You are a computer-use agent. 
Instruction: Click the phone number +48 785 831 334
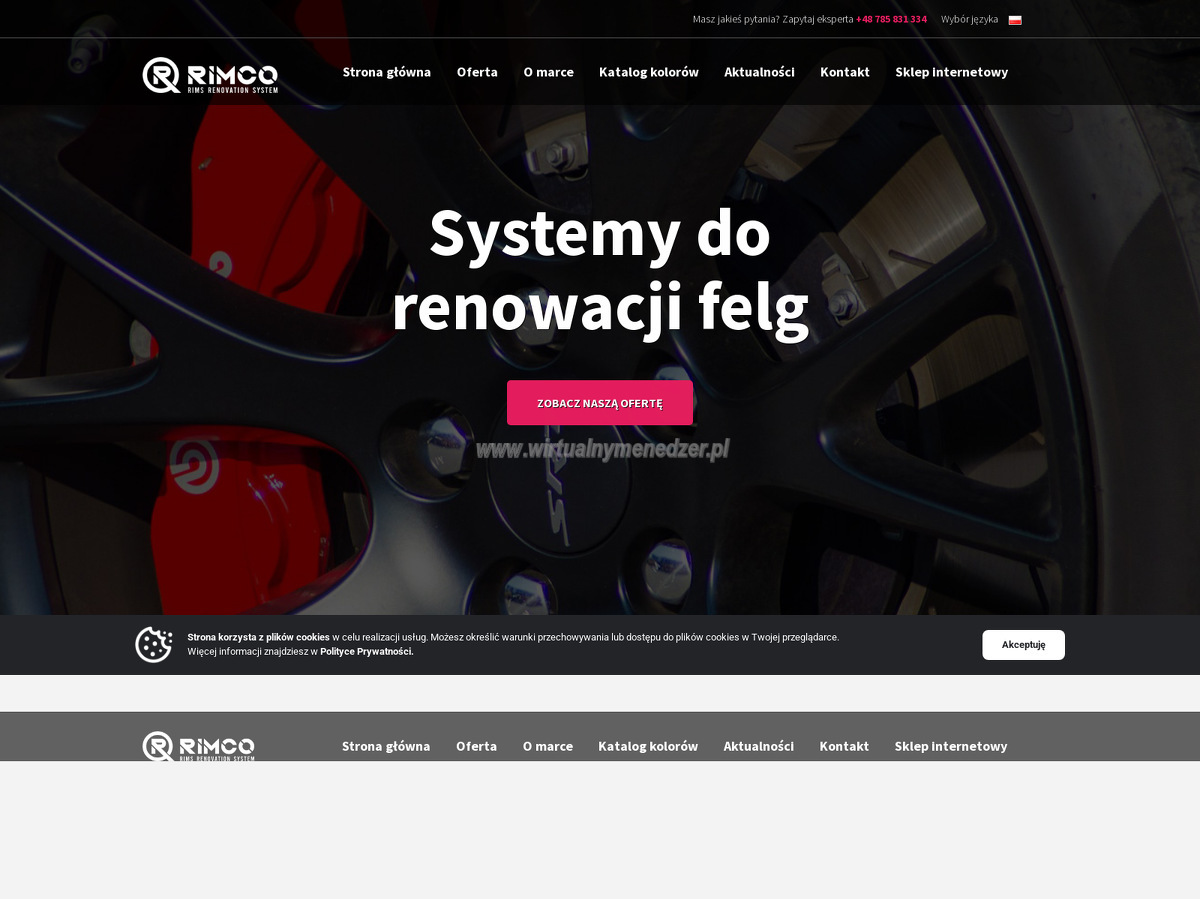click(891, 19)
